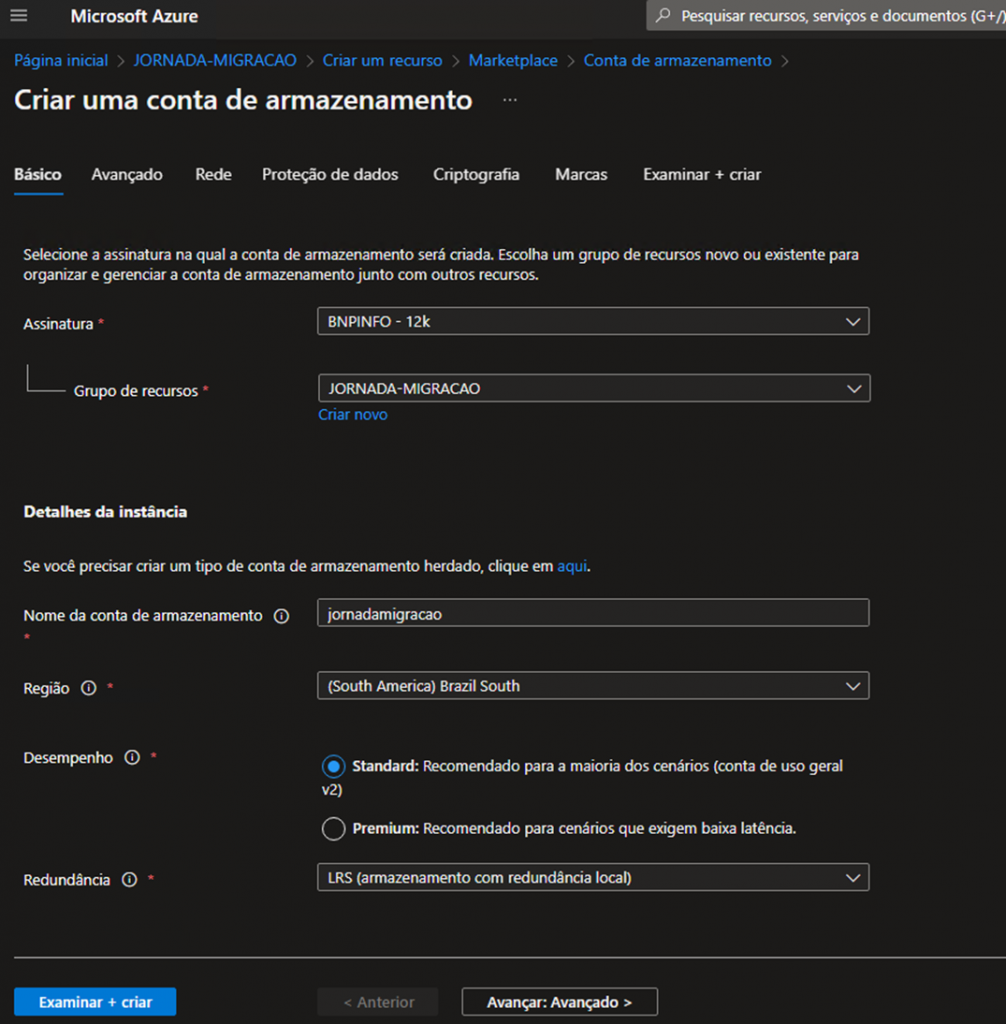Switch to the Avançado tab

(127, 174)
